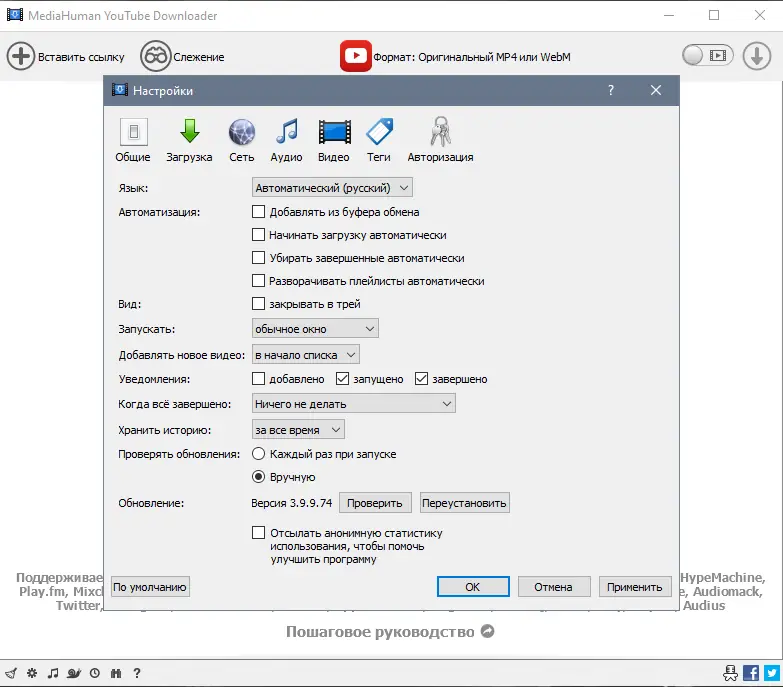Uncheck the 'запущено' notification checkbox
The width and height of the screenshot is (783, 687).
pyautogui.click(x=342, y=378)
